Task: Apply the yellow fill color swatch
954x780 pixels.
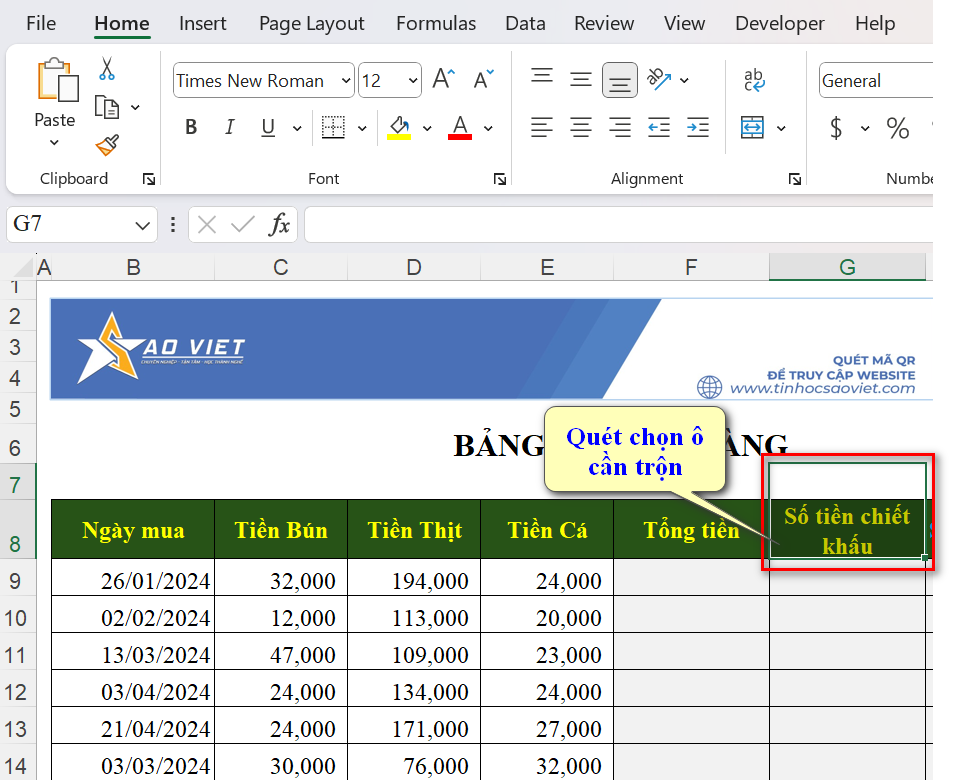Action: 399,128
